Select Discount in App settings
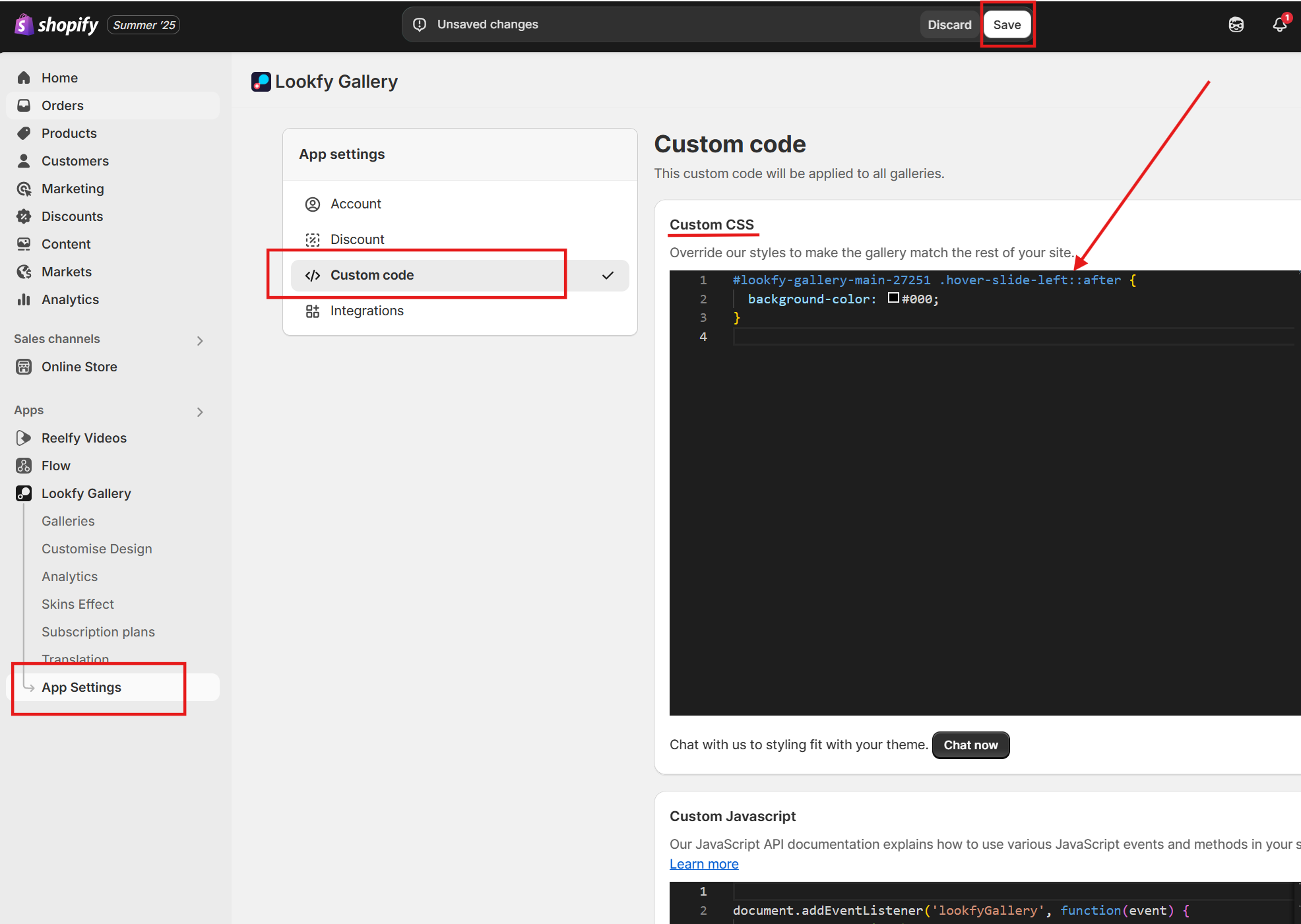This screenshot has width=1301, height=924. tap(460, 240)
